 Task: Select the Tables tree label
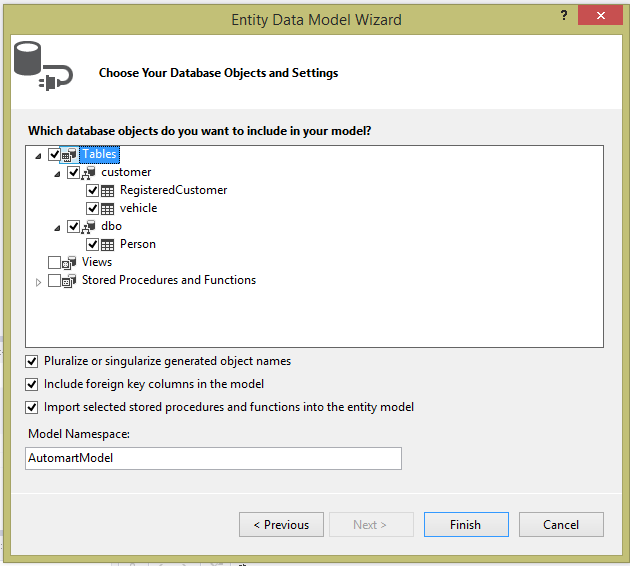coord(99,155)
